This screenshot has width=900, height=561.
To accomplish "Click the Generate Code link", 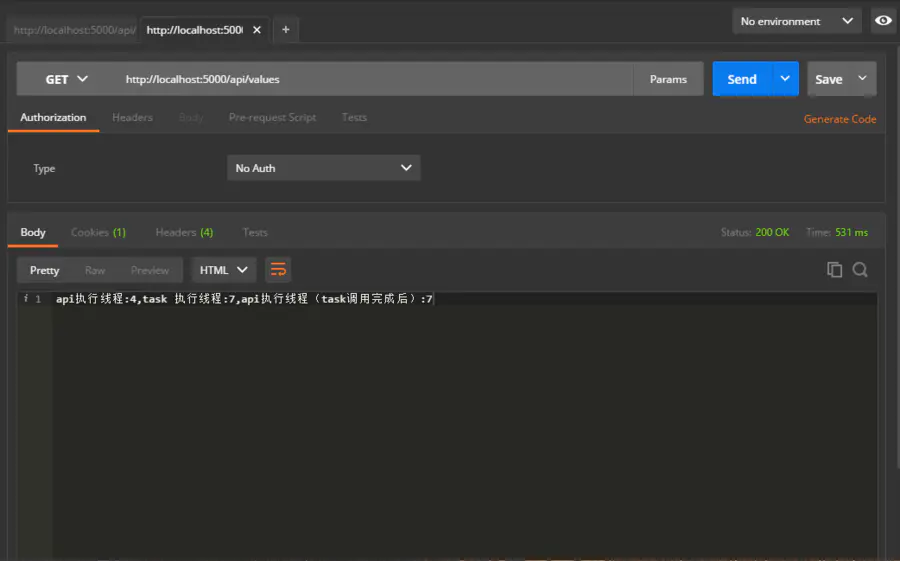I will 840,119.
